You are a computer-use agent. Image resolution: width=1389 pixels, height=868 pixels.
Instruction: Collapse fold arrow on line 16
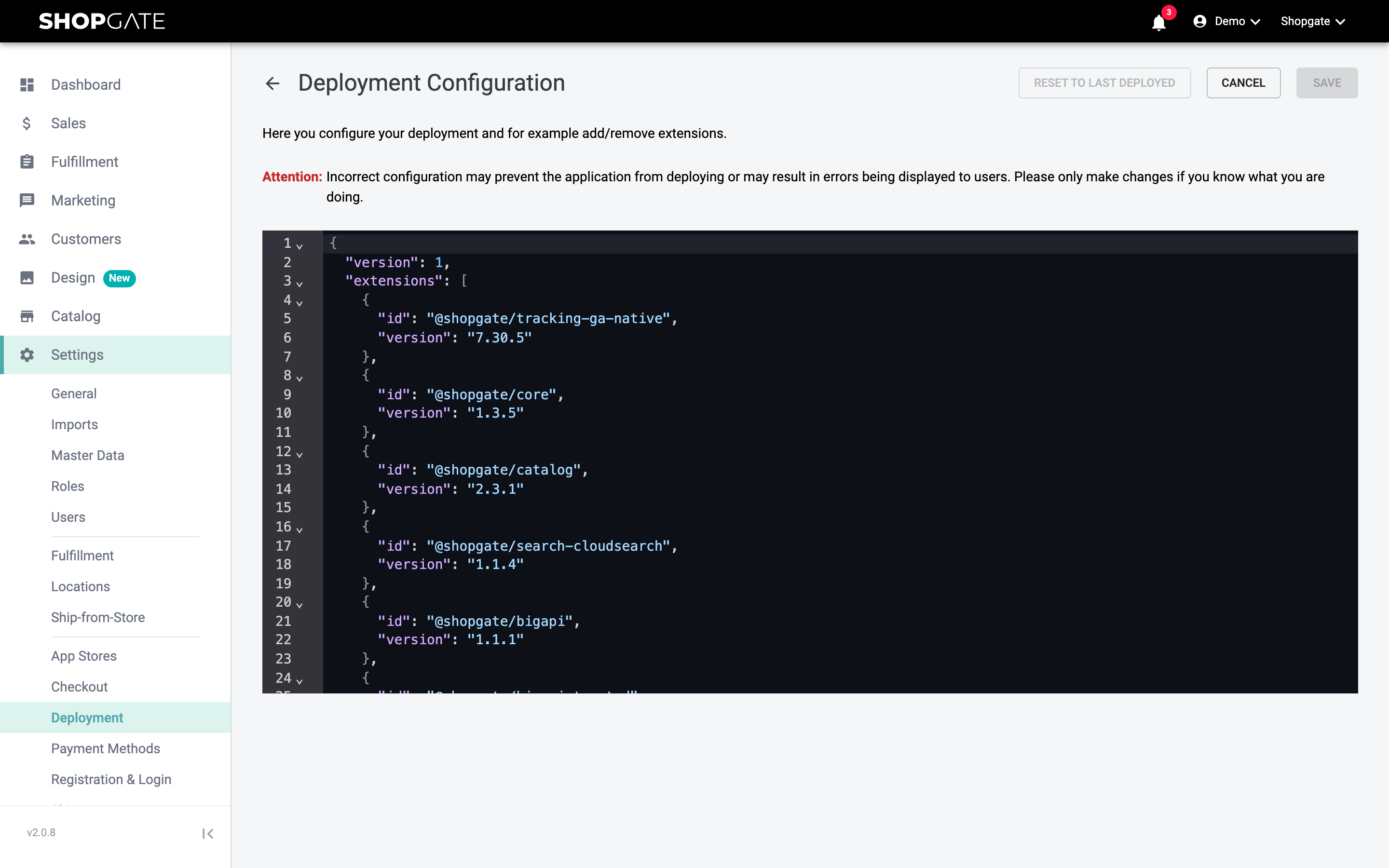click(299, 529)
